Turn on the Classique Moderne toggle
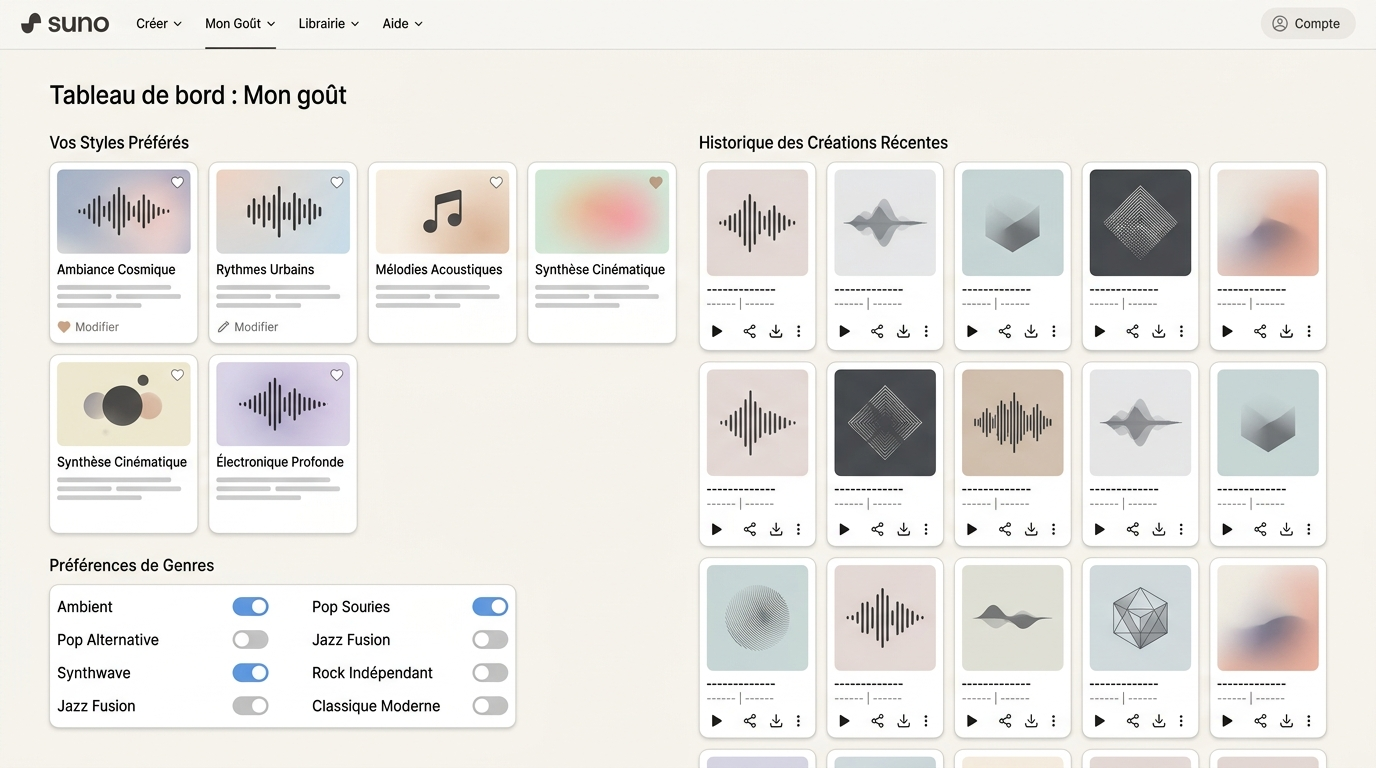Image resolution: width=1376 pixels, height=768 pixels. point(490,706)
